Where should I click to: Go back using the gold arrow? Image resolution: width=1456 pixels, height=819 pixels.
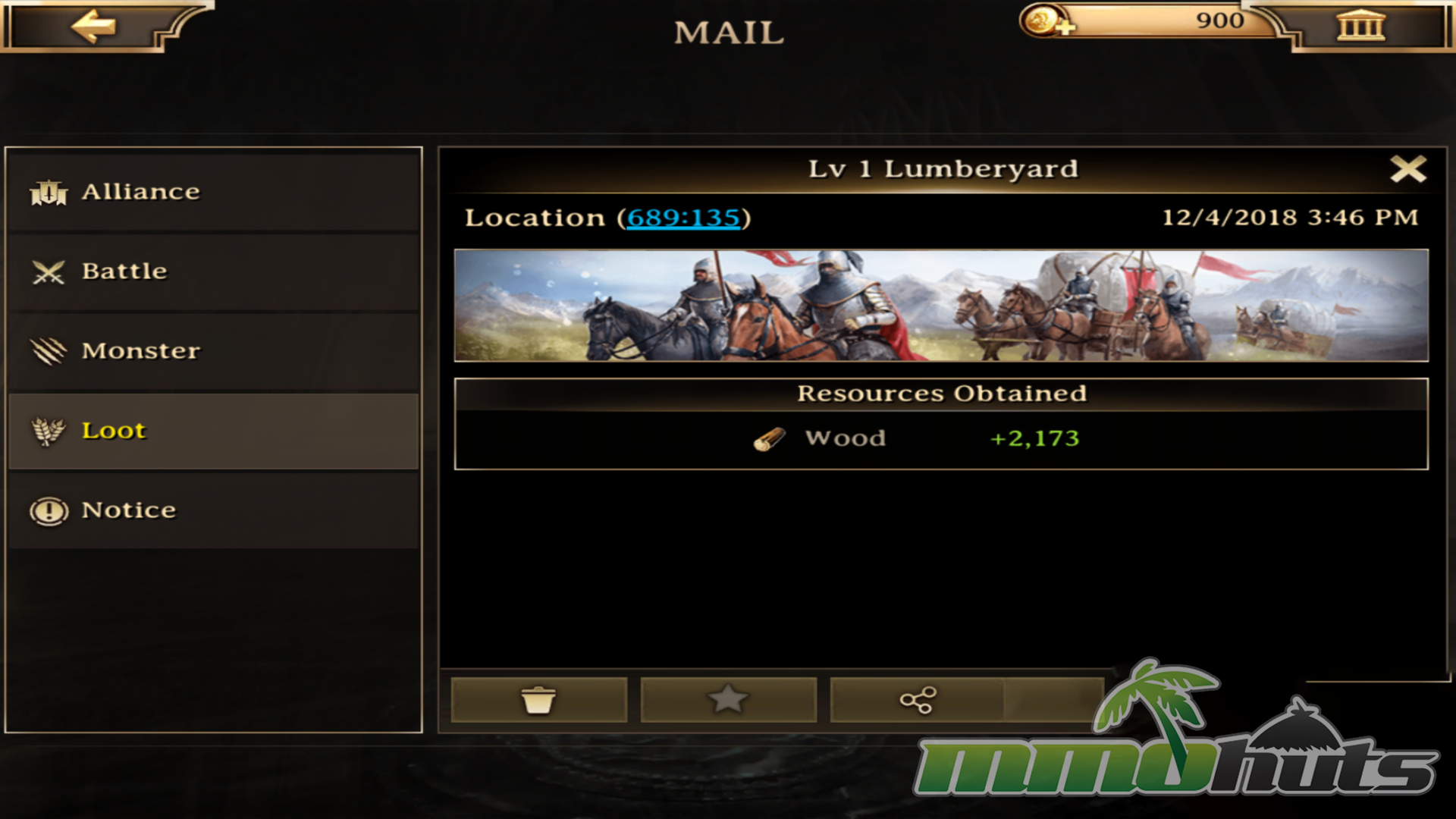(x=93, y=27)
